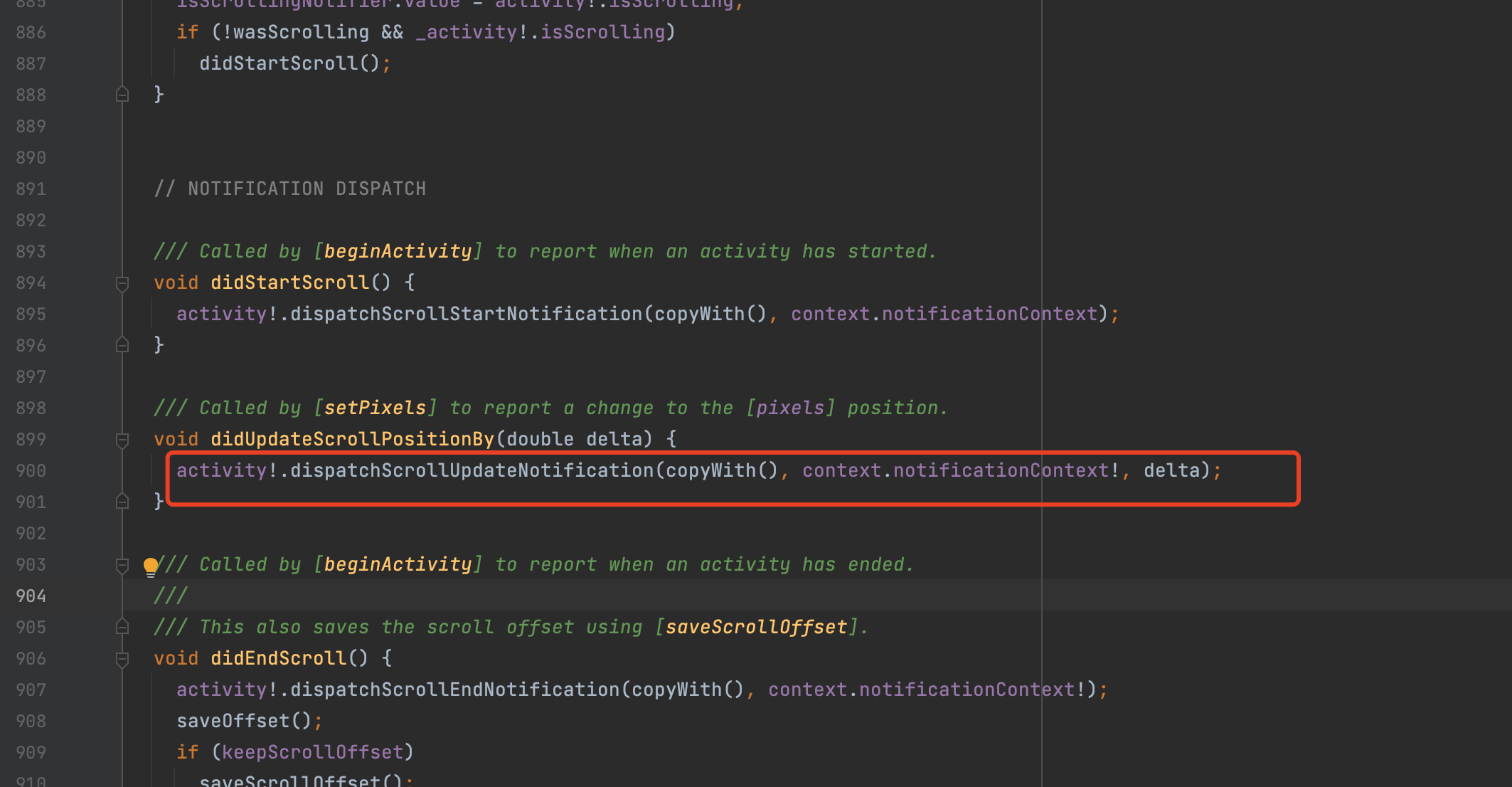
Task: Click the fold marker at line 896
Action: 122,344
